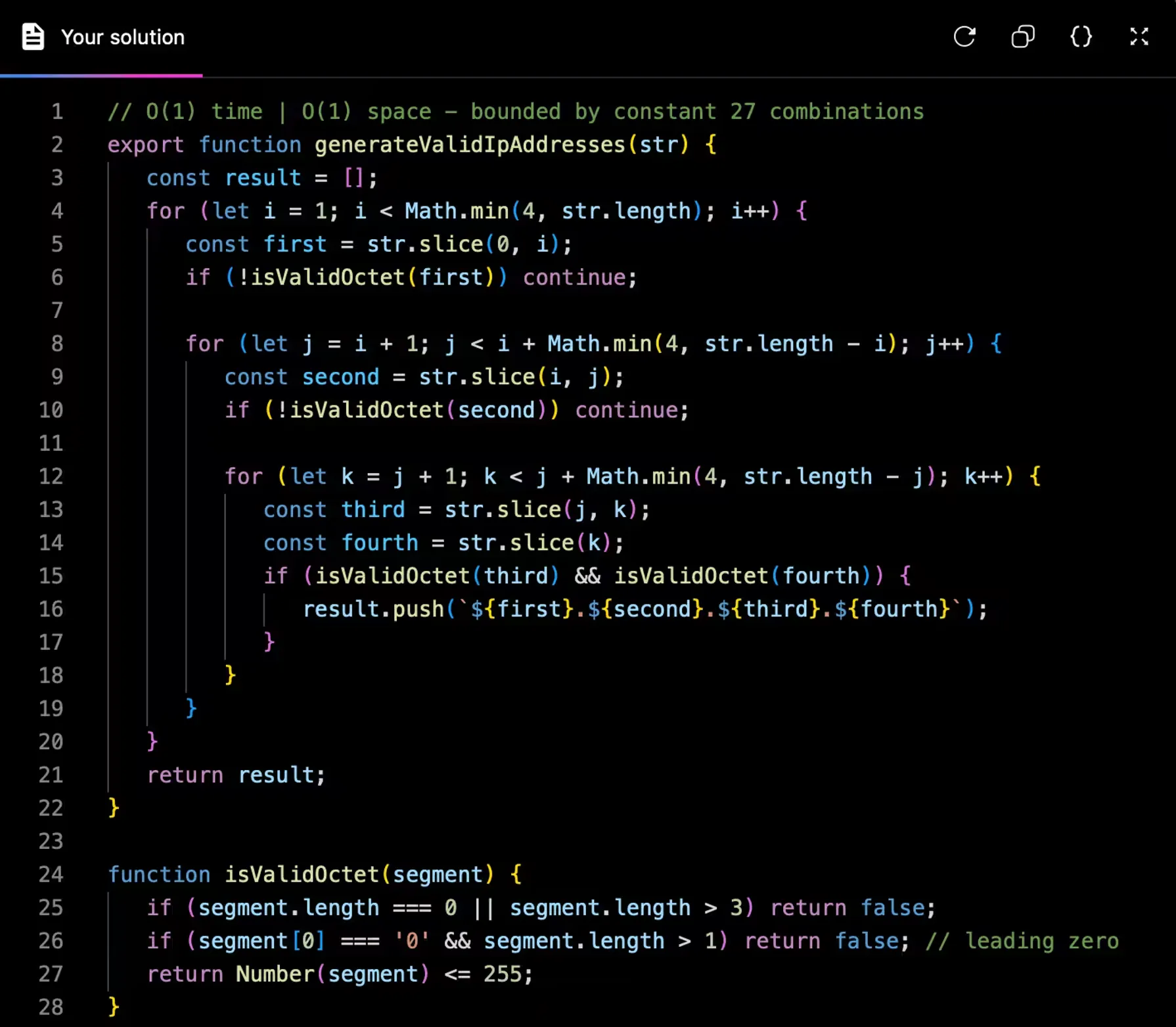The image size is (1176, 1027).
Task: Click the reset code refresh icon
Action: (964, 37)
